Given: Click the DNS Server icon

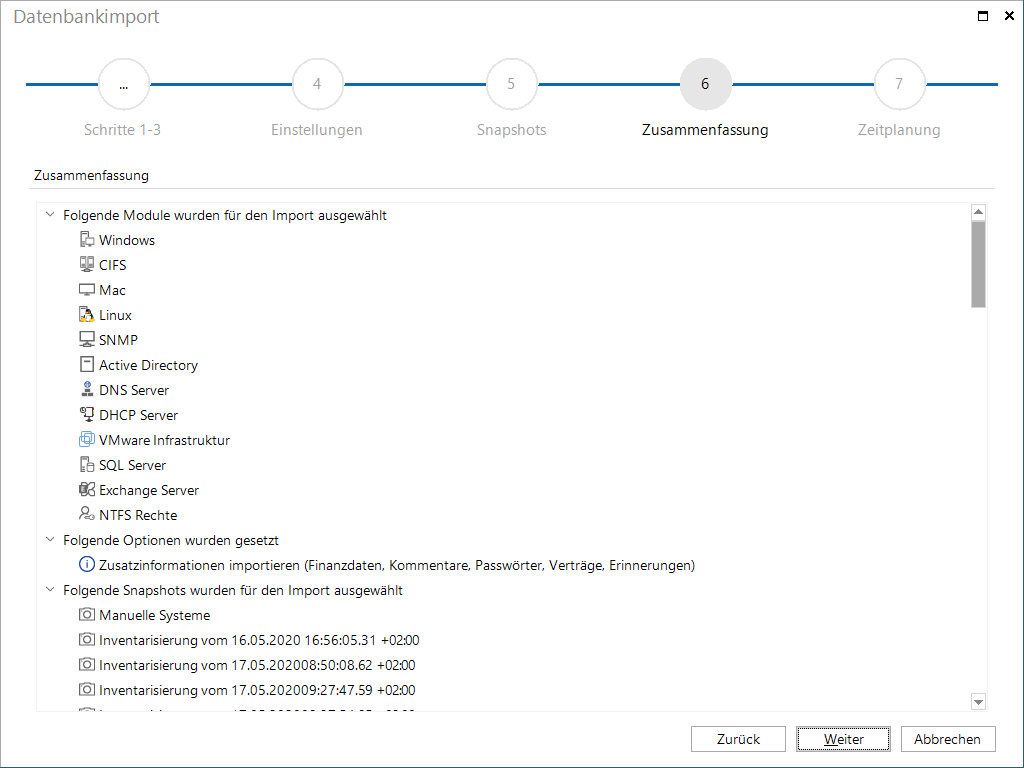Looking at the screenshot, I should 87,389.
